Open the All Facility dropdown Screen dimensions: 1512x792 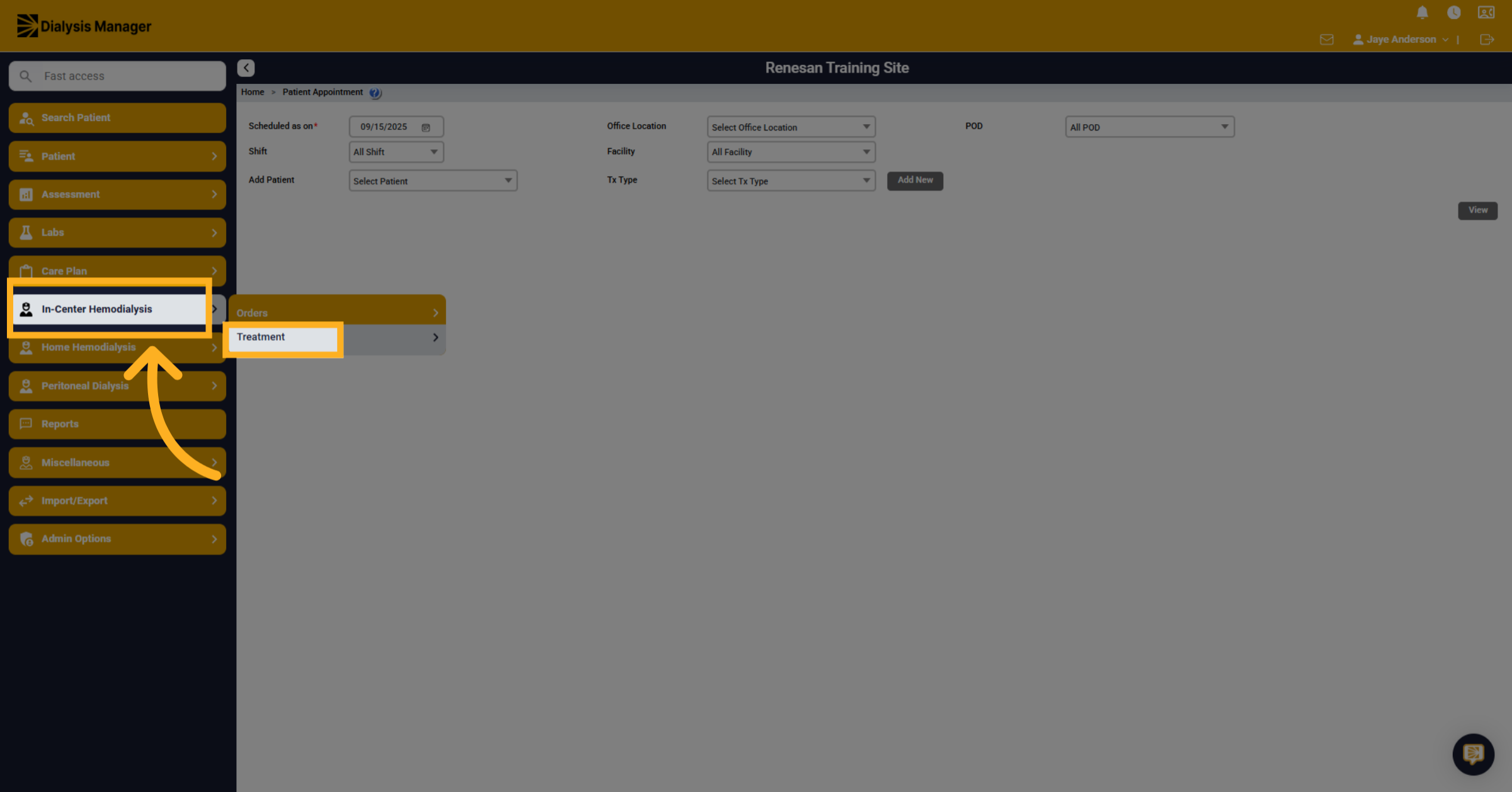(791, 152)
